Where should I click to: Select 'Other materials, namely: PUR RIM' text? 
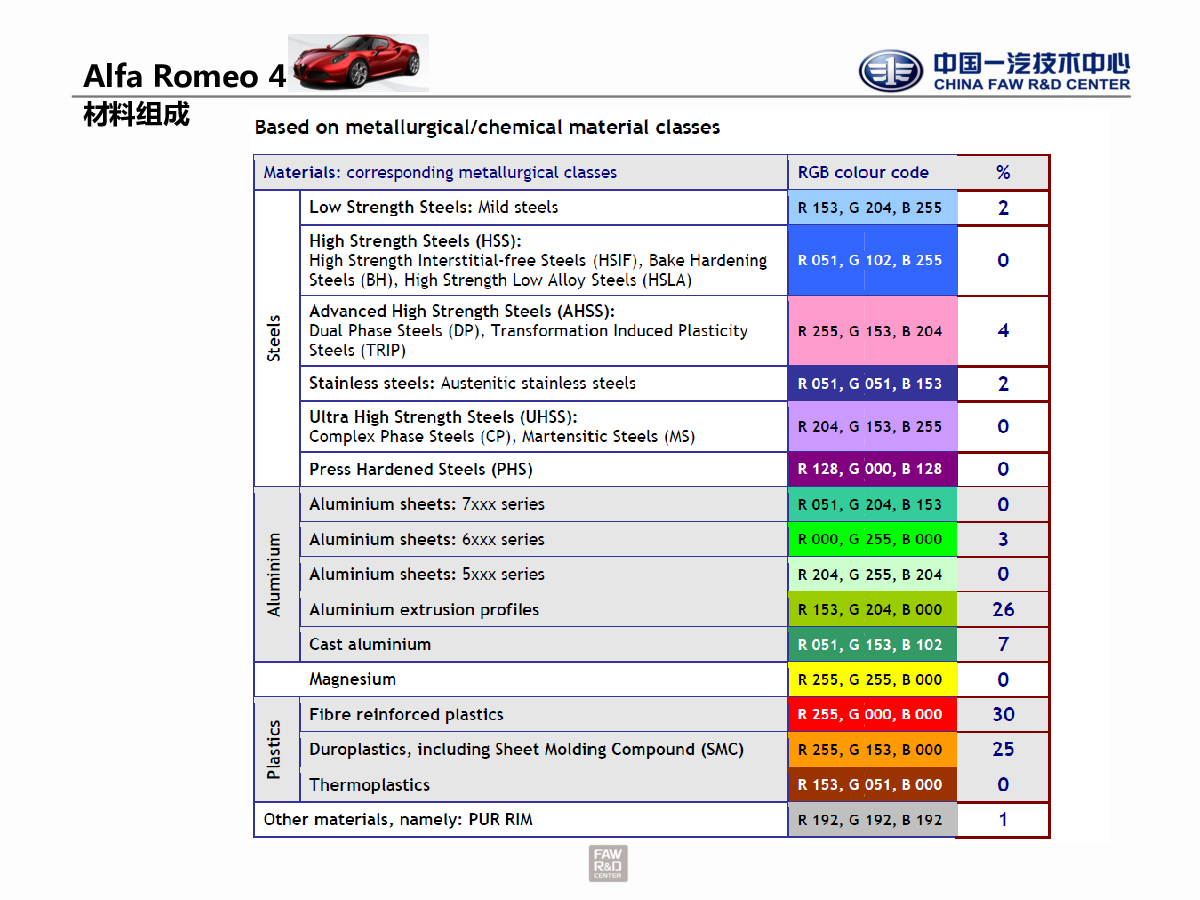(398, 819)
